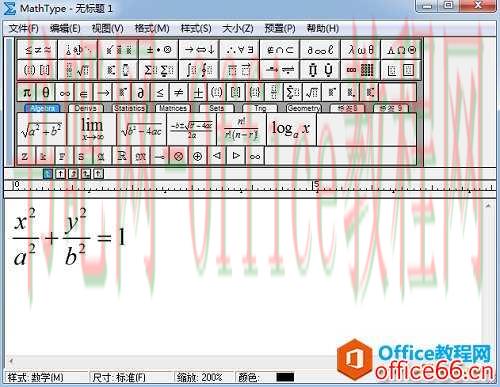Open the 编辑(E) menu

[x=65, y=28]
